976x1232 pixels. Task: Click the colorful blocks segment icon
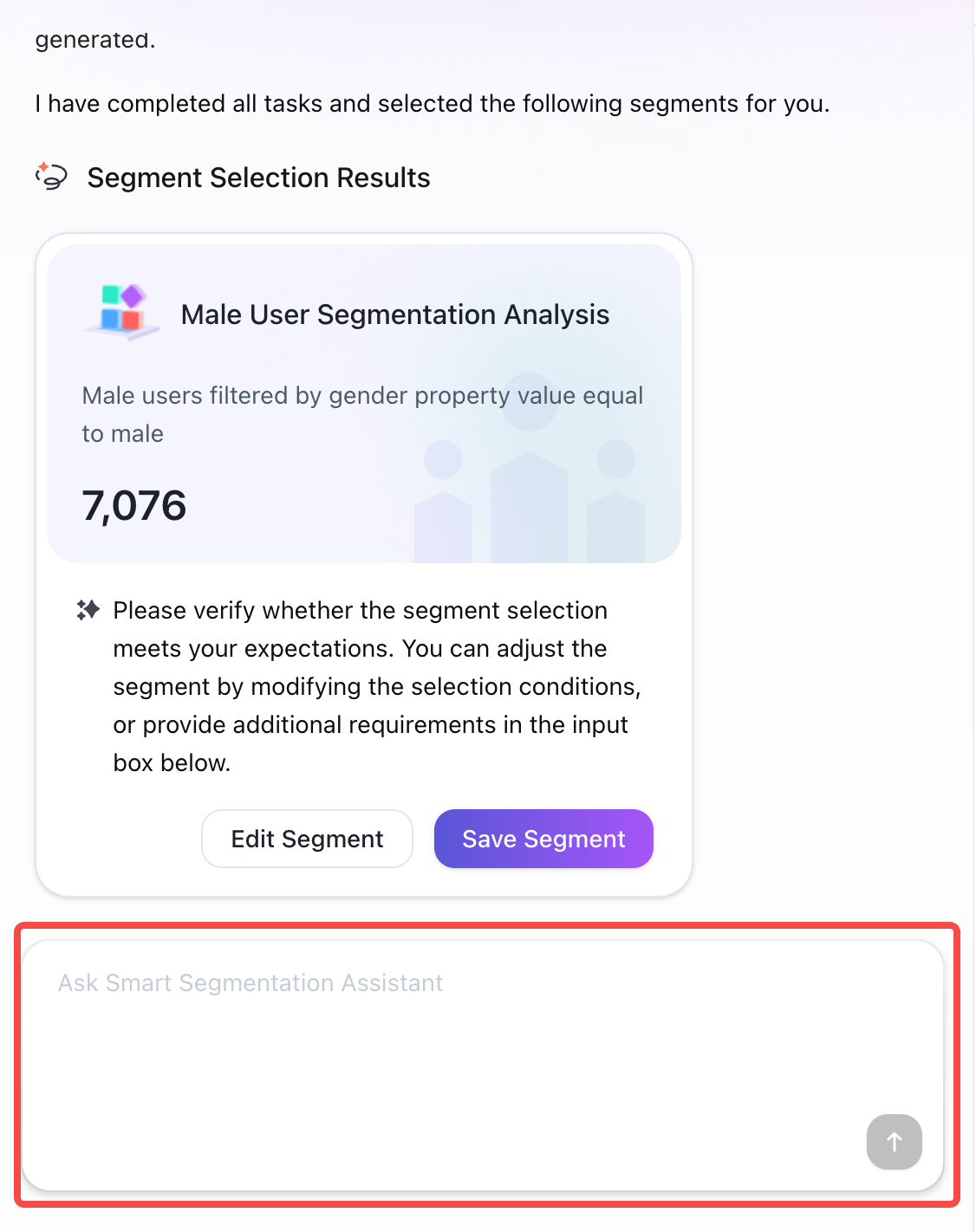click(122, 311)
